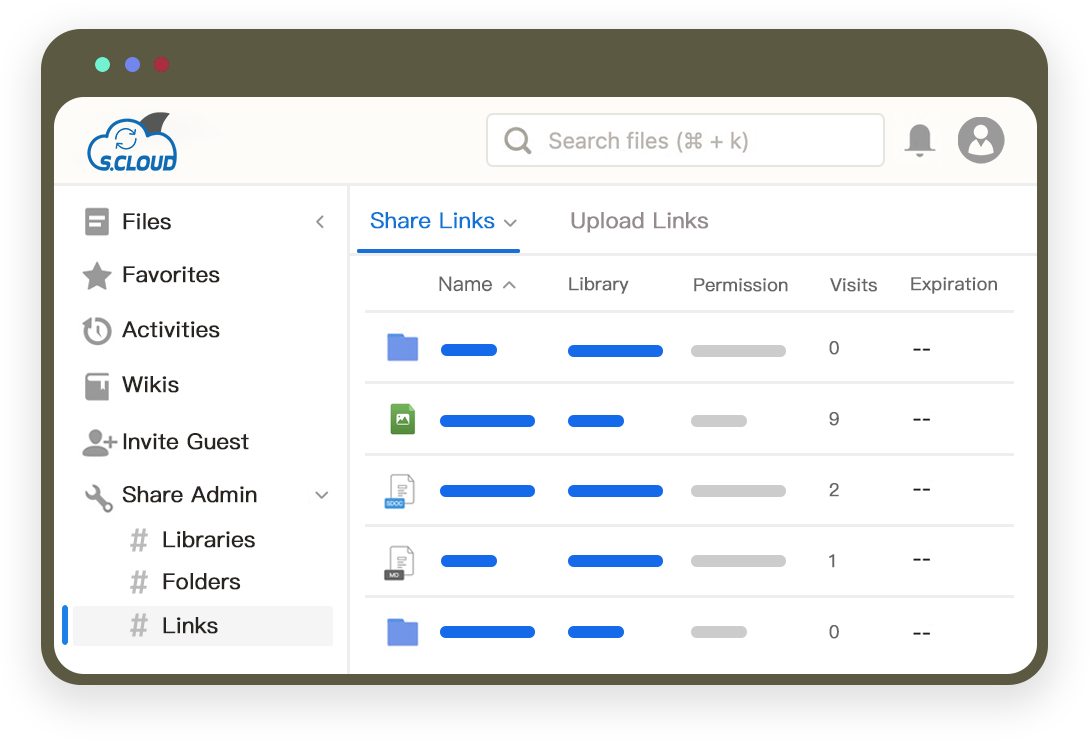Image resolution: width=1090 pixels, height=740 pixels.
Task: Click the green image file icon
Action: click(x=402, y=419)
